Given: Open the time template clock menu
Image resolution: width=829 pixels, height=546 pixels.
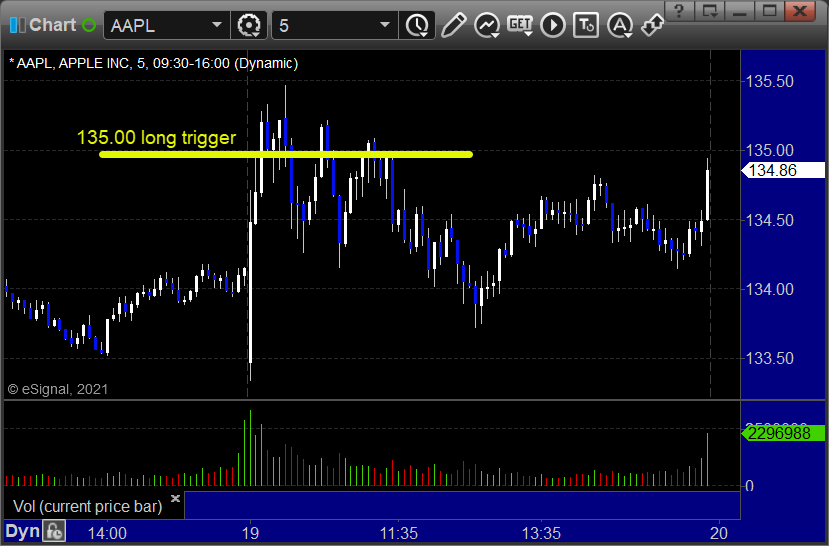Looking at the screenshot, I should (418, 25).
